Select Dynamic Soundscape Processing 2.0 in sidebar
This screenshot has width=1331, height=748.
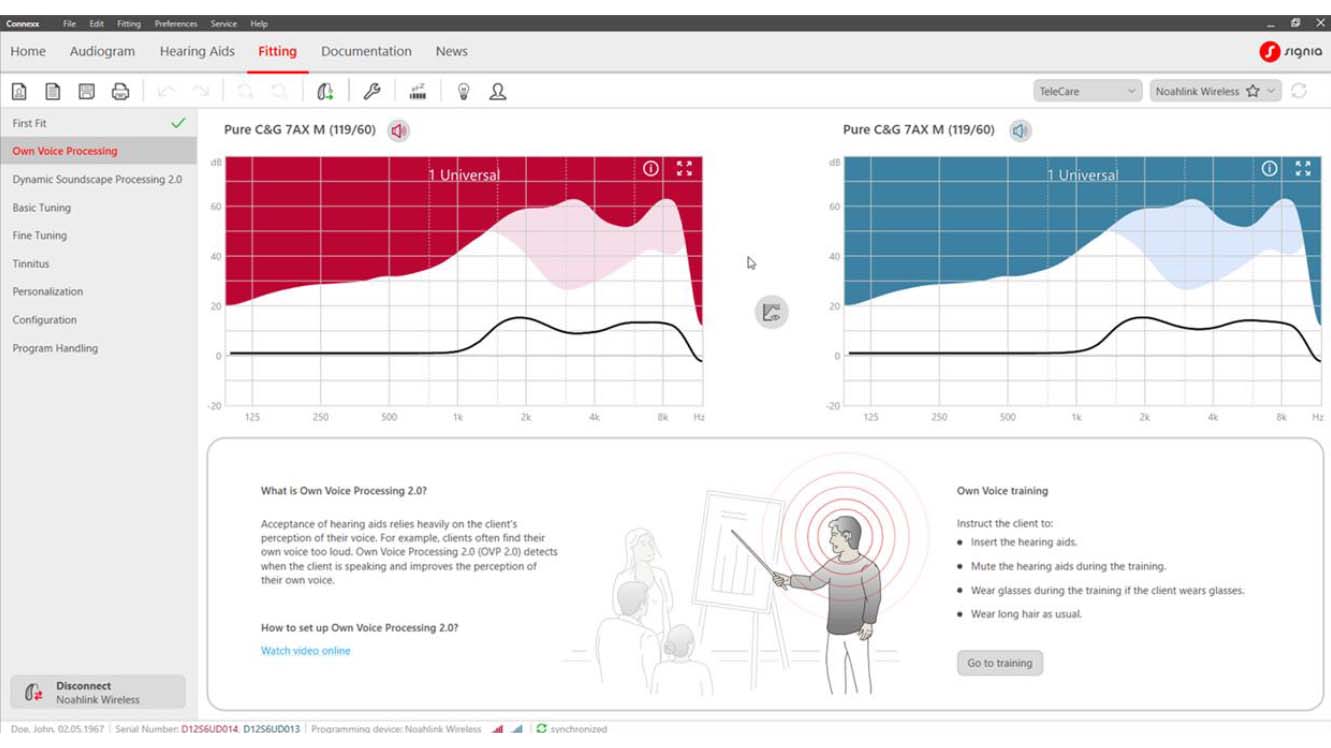click(97, 180)
